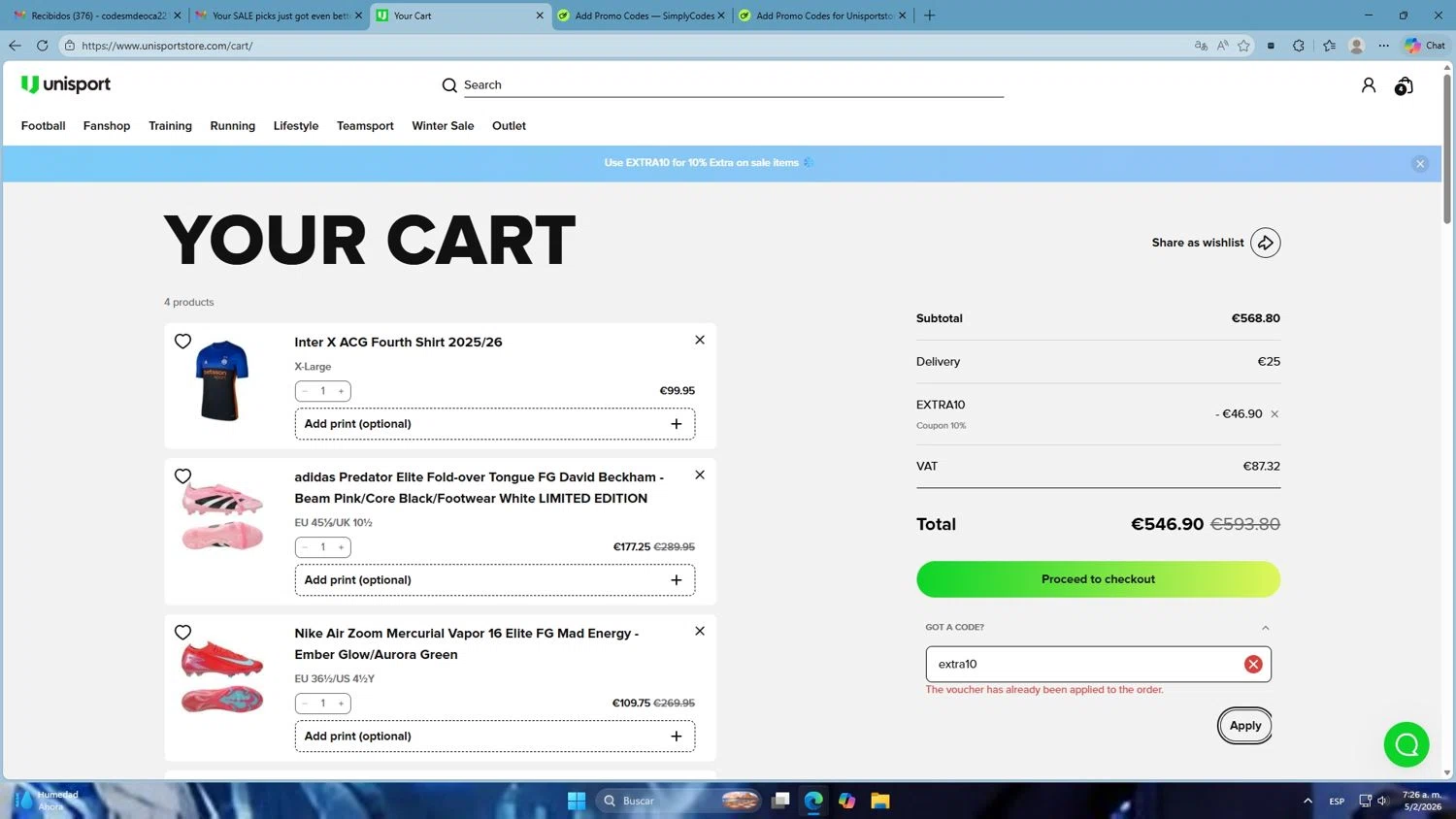Decrease quantity of adidas Predator Elite
The width and height of the screenshot is (1456, 819).
click(x=305, y=547)
